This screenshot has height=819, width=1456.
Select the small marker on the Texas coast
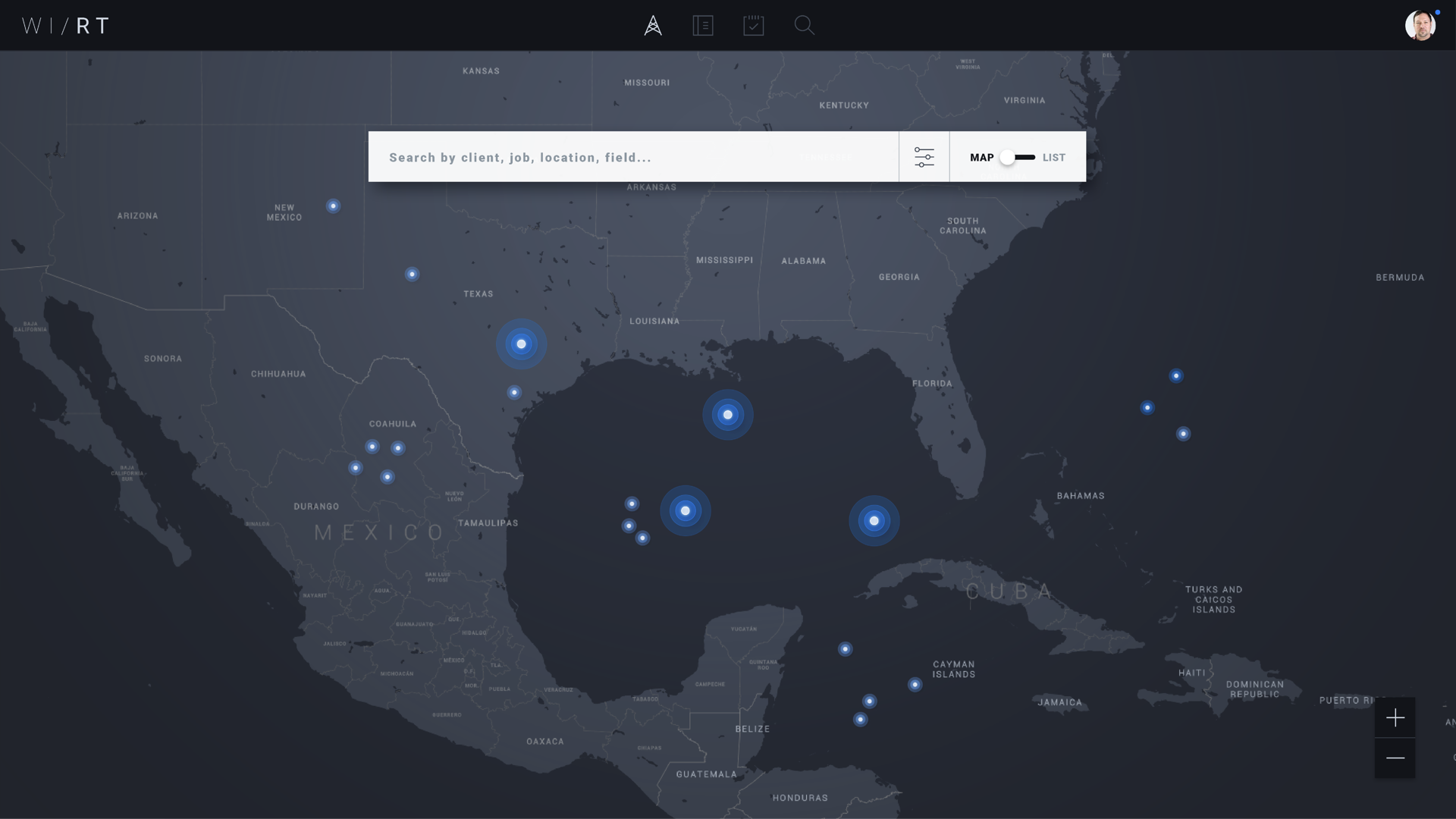pyautogui.click(x=514, y=393)
